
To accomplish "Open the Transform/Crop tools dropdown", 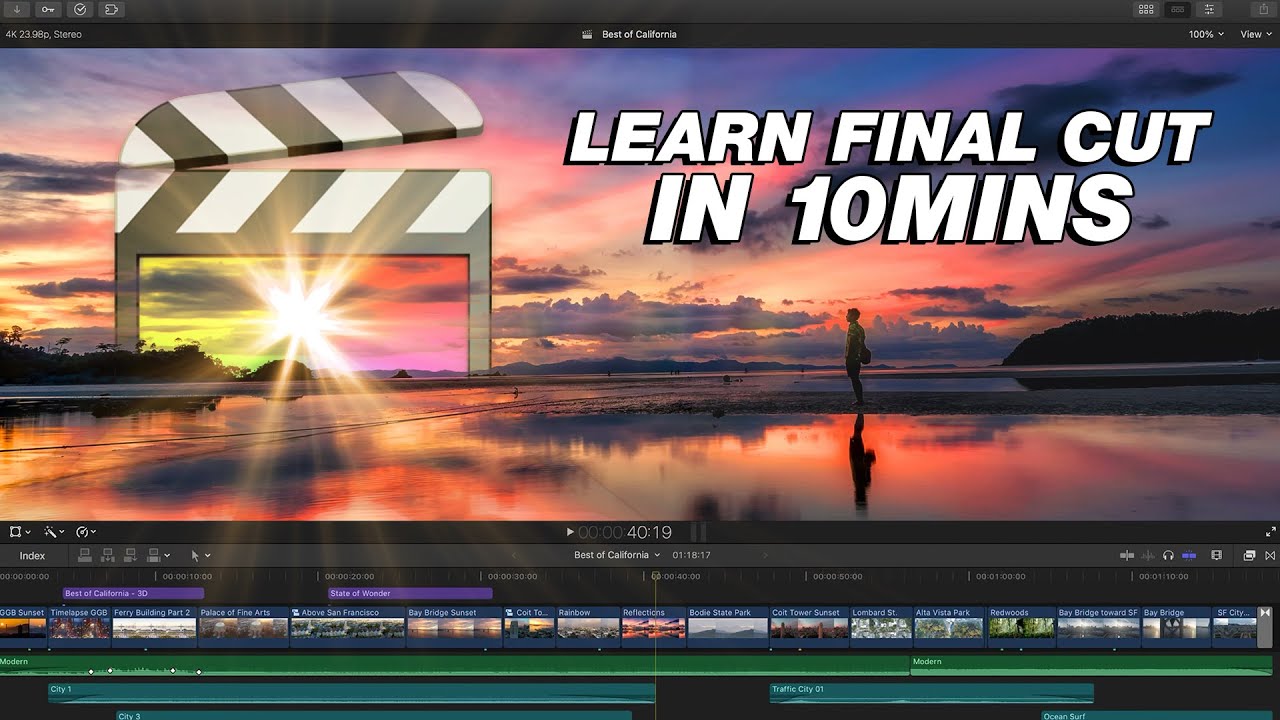I will pyautogui.click(x=19, y=532).
